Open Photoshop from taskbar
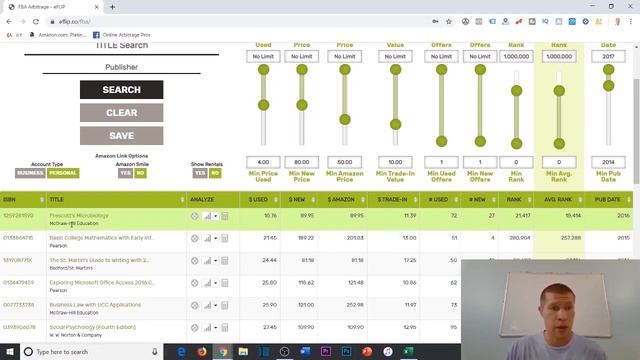Image resolution: width=640 pixels, height=360 pixels. point(346,351)
